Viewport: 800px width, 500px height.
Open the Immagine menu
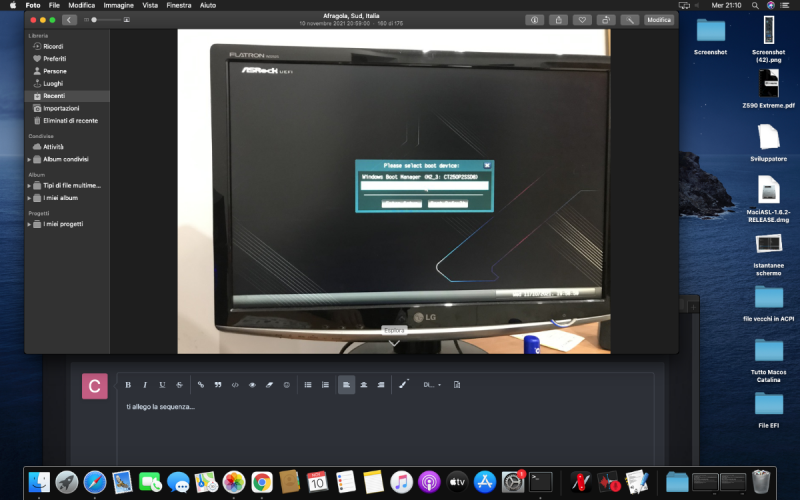pyautogui.click(x=118, y=5)
